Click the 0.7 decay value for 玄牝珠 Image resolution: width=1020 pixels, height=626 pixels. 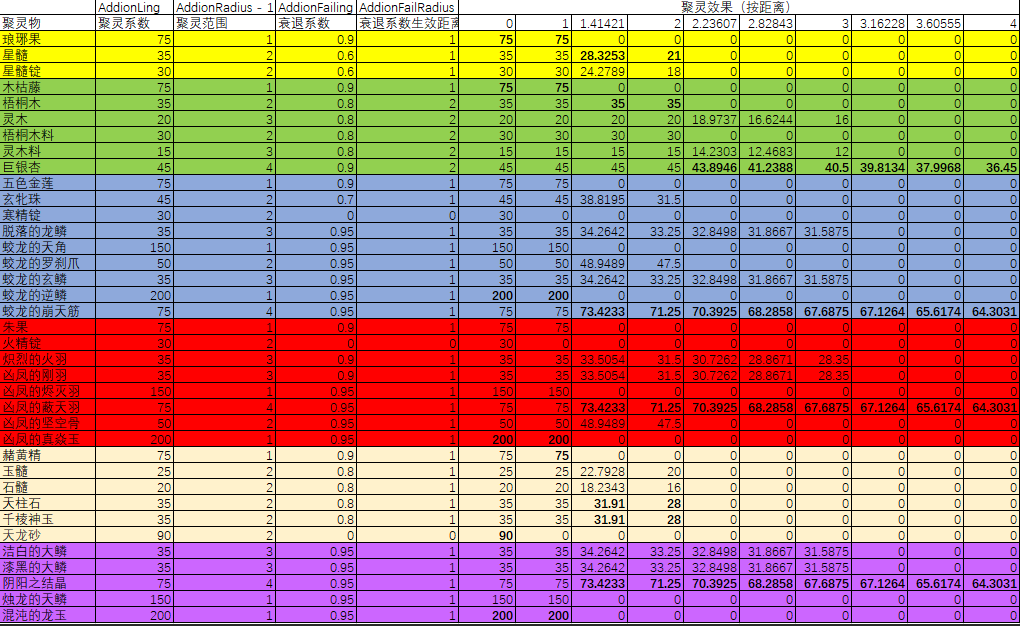(x=316, y=199)
